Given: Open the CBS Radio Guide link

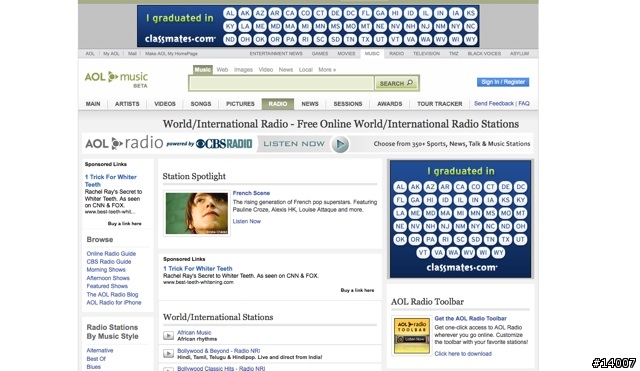Looking at the screenshot, I should 109,262.
